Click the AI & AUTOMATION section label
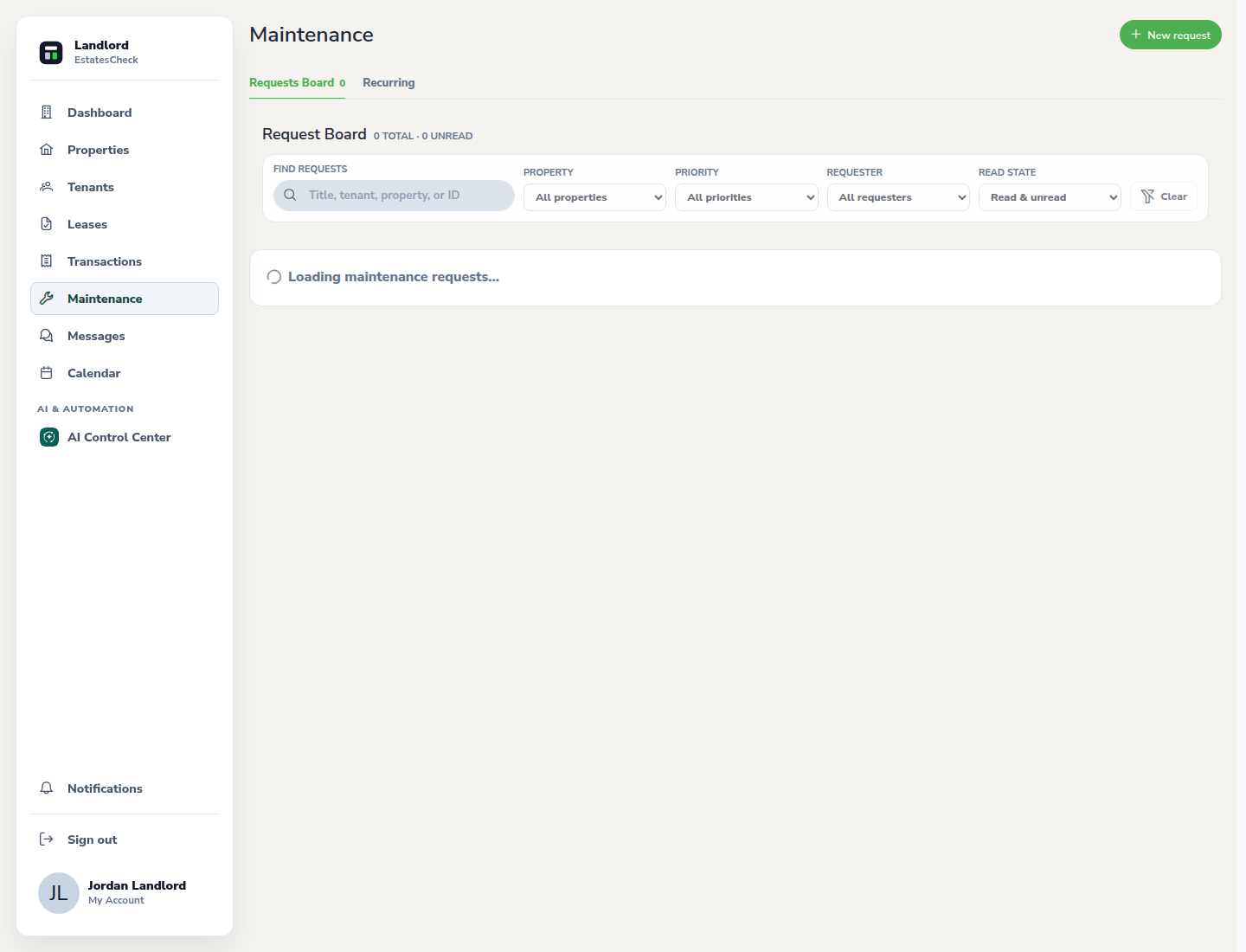Screen dimensions: 1246x952 click(86, 408)
